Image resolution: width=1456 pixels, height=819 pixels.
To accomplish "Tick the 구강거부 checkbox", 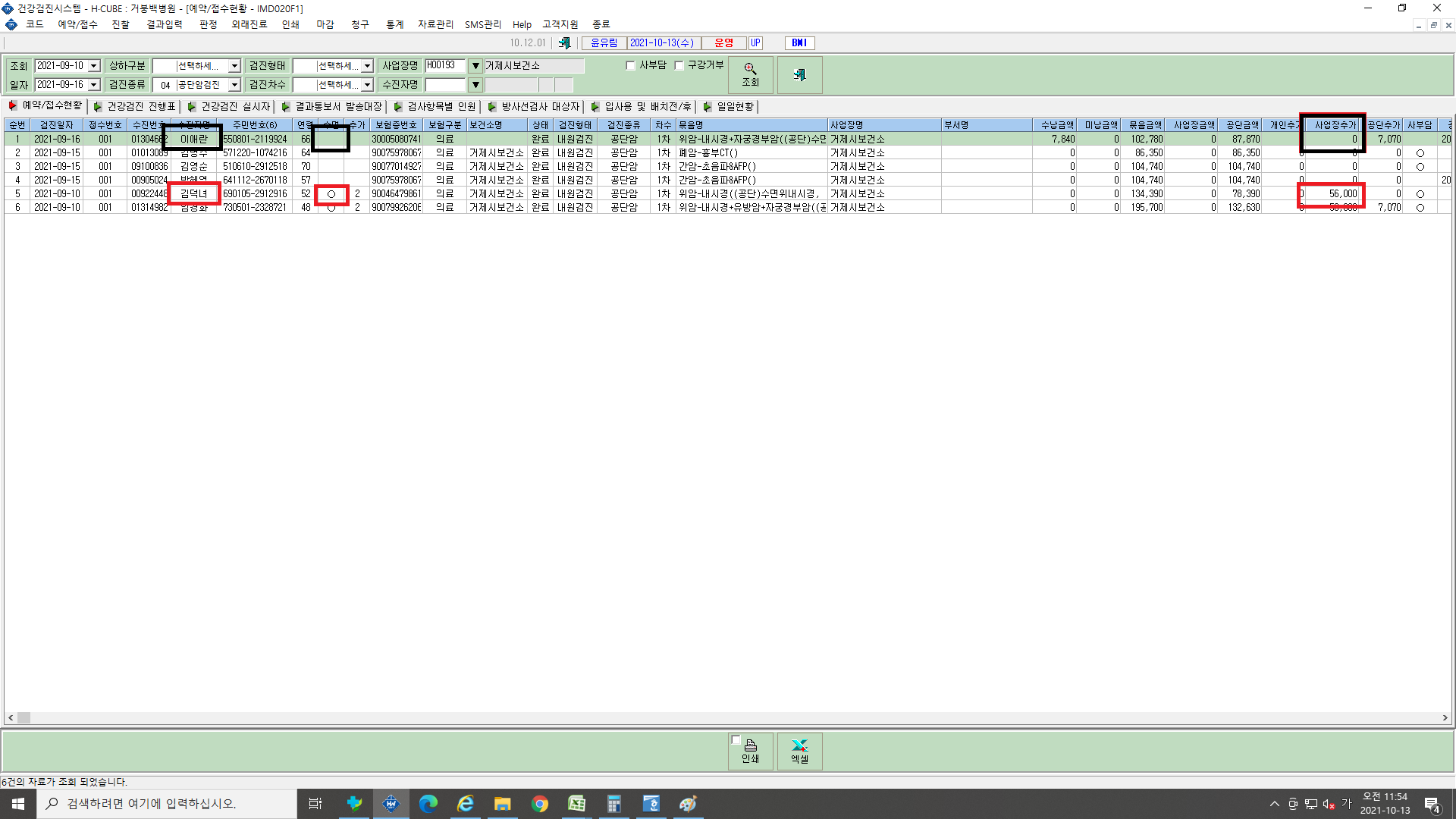I will click(679, 65).
